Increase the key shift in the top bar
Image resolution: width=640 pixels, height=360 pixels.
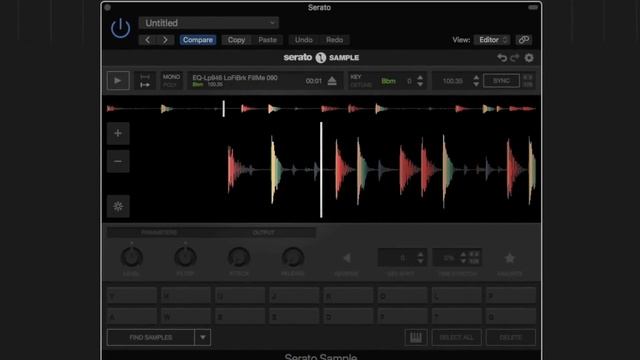pos(420,78)
